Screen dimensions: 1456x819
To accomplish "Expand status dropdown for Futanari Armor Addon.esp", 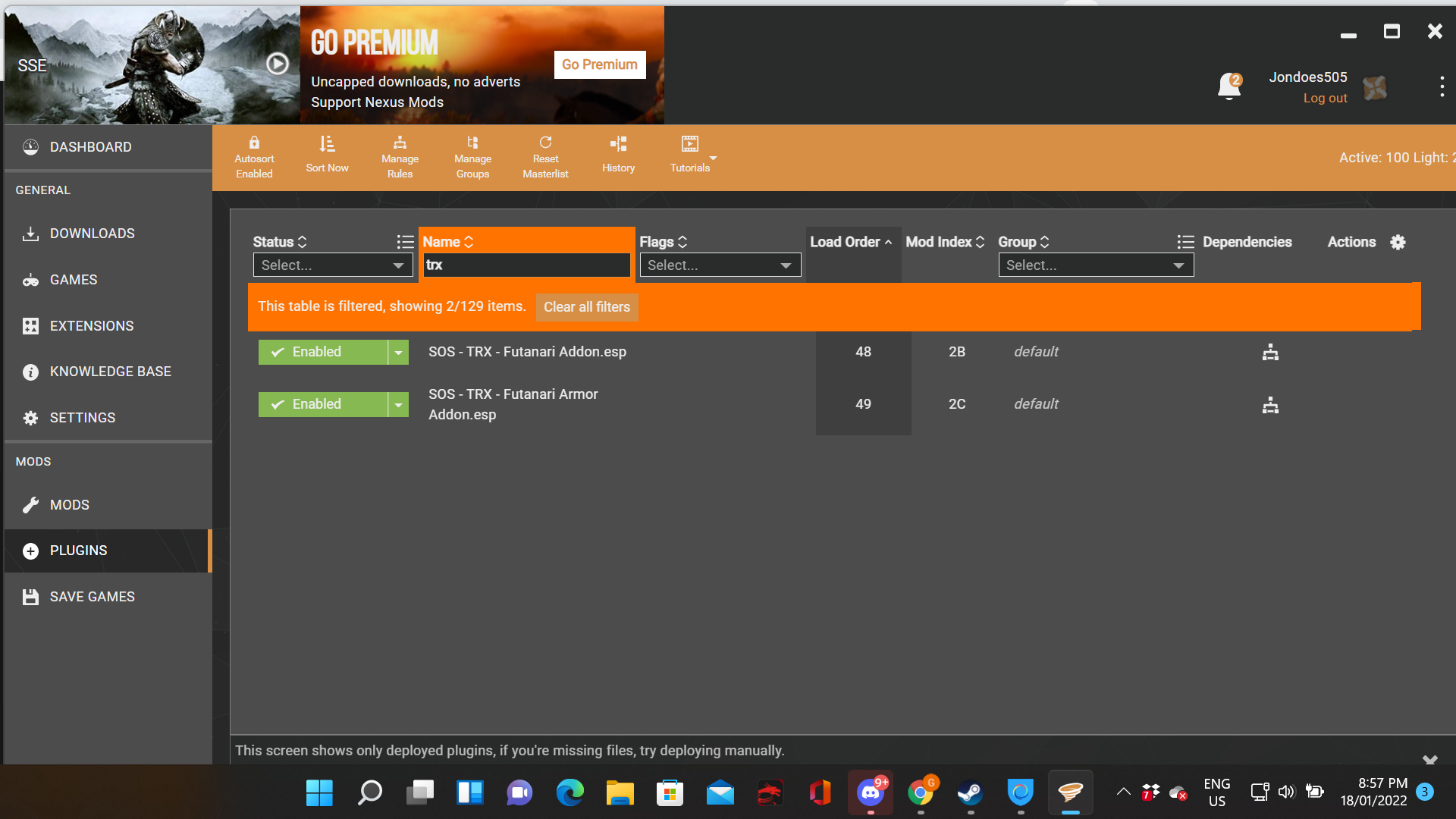I will coord(398,404).
